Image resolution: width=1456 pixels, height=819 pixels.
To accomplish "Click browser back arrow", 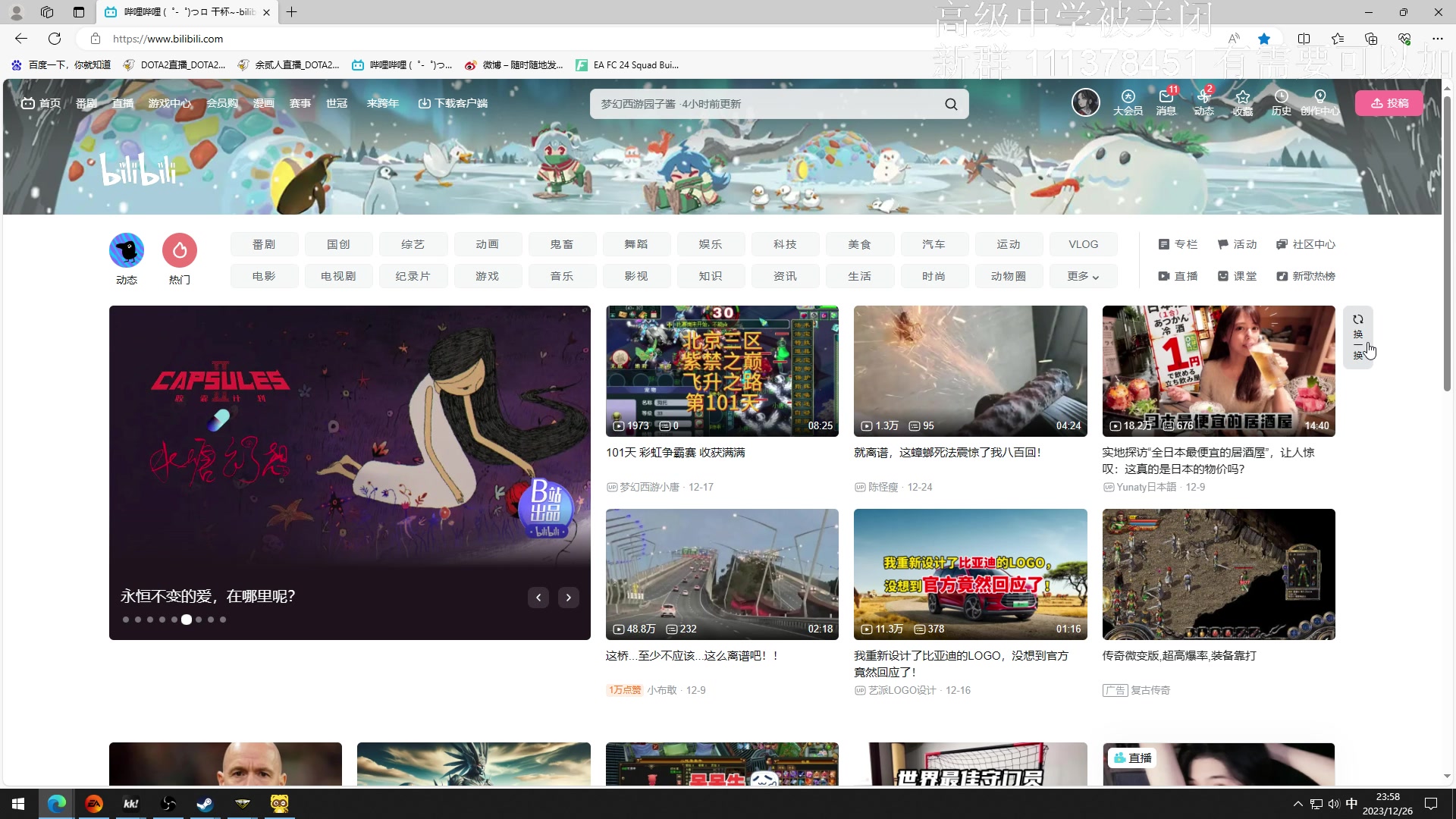I will coord(21,39).
